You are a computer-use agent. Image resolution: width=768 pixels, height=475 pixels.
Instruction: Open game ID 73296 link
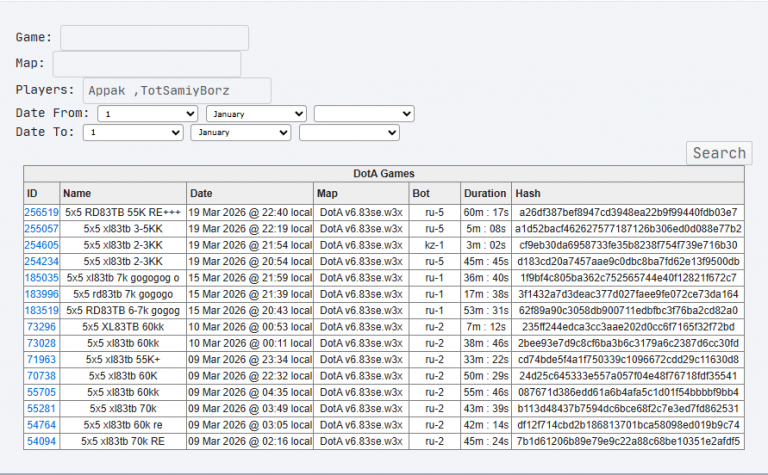pyautogui.click(x=42, y=327)
